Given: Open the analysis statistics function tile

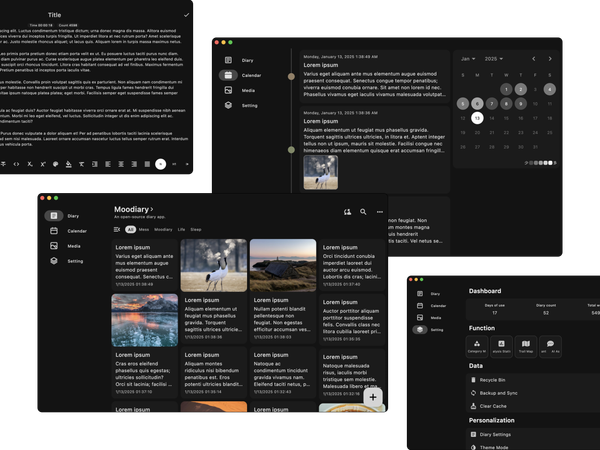Looking at the screenshot, I should coord(501,346).
